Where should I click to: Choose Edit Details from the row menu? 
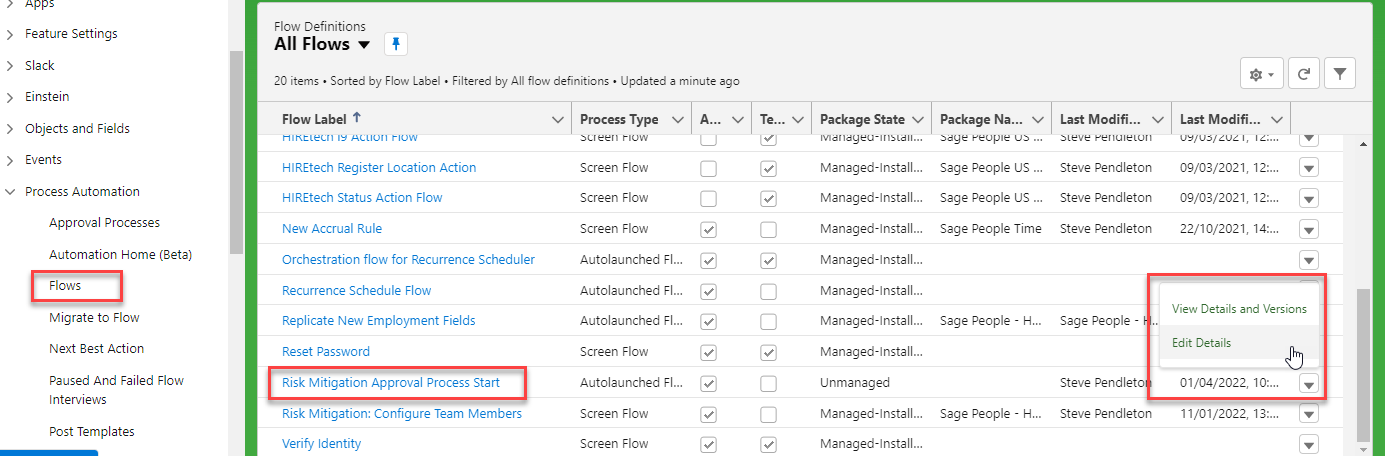coord(1201,343)
